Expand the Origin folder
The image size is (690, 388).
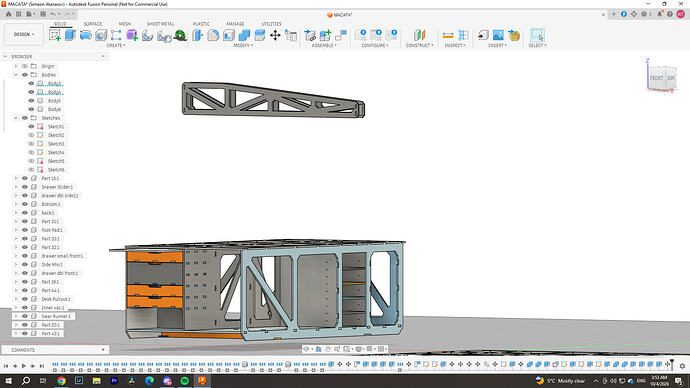pyautogui.click(x=16, y=66)
